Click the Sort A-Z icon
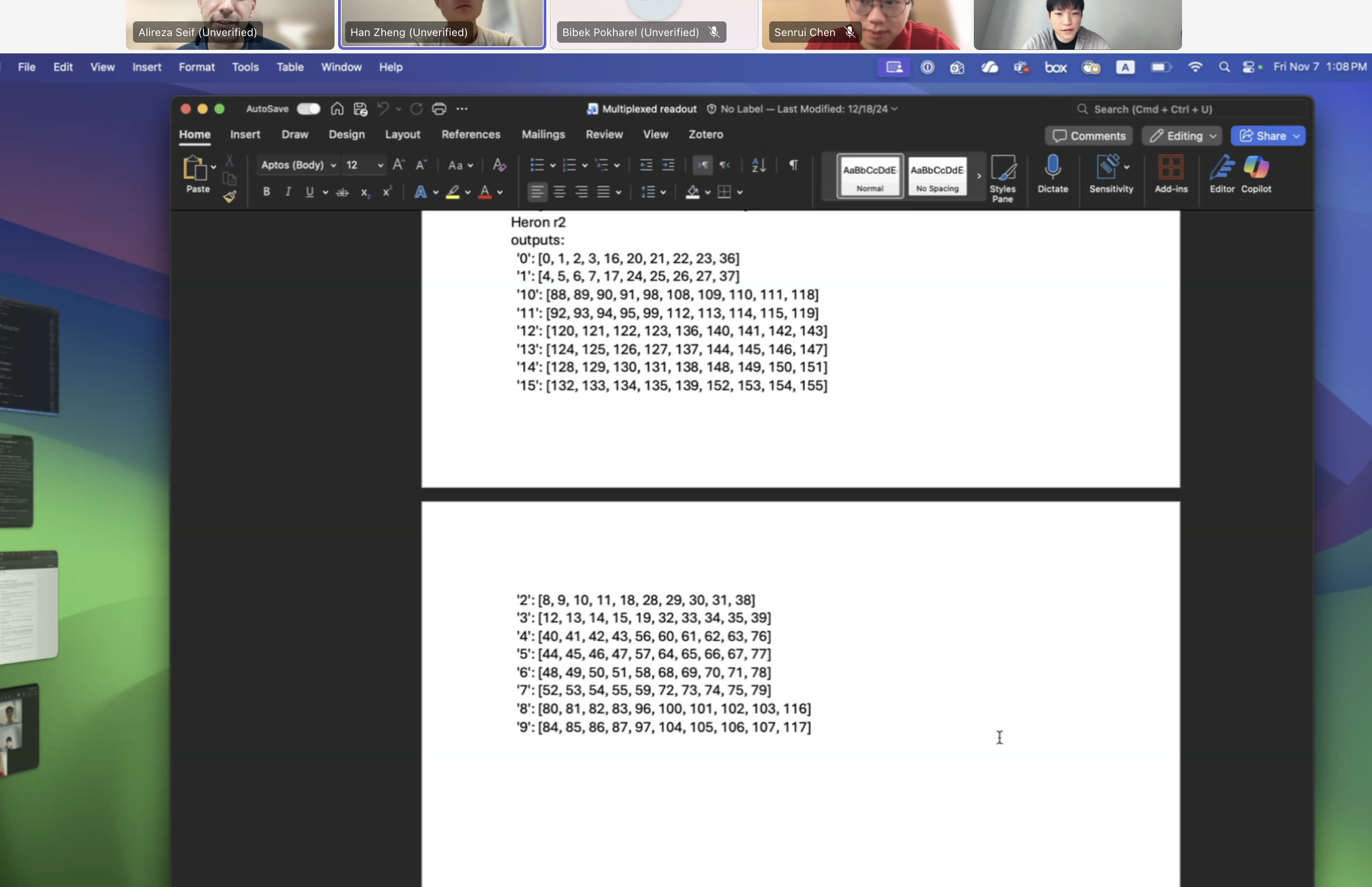The height and width of the screenshot is (887, 1372). click(759, 165)
